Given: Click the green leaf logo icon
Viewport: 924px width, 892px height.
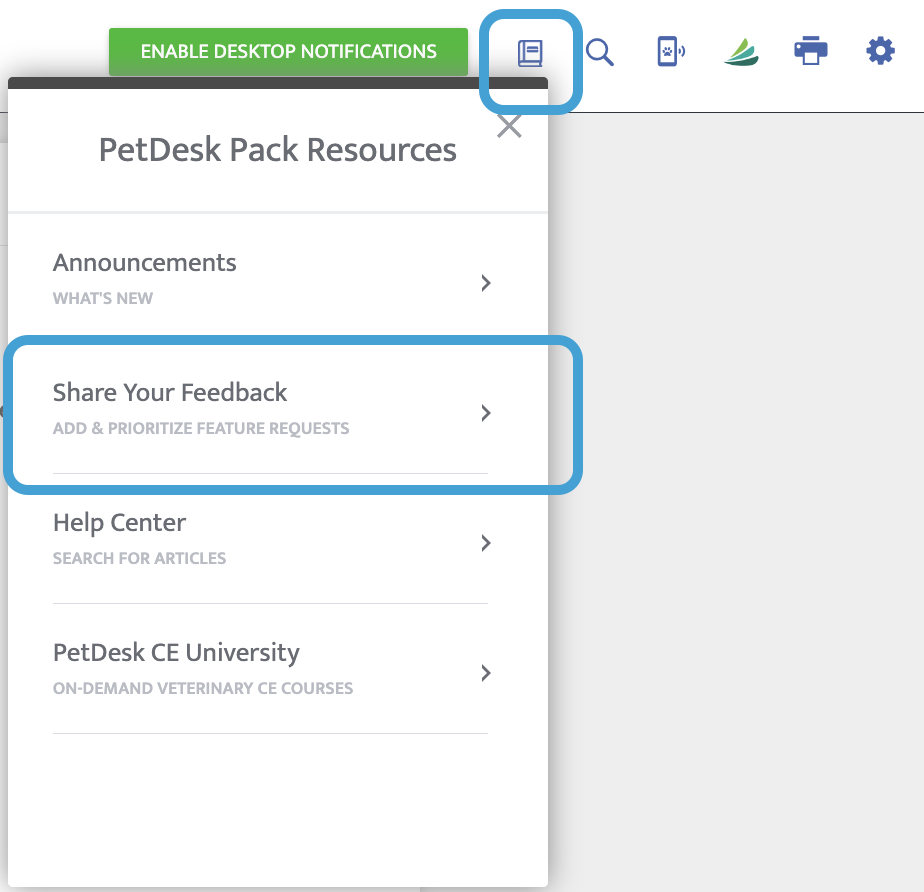Looking at the screenshot, I should (741, 52).
